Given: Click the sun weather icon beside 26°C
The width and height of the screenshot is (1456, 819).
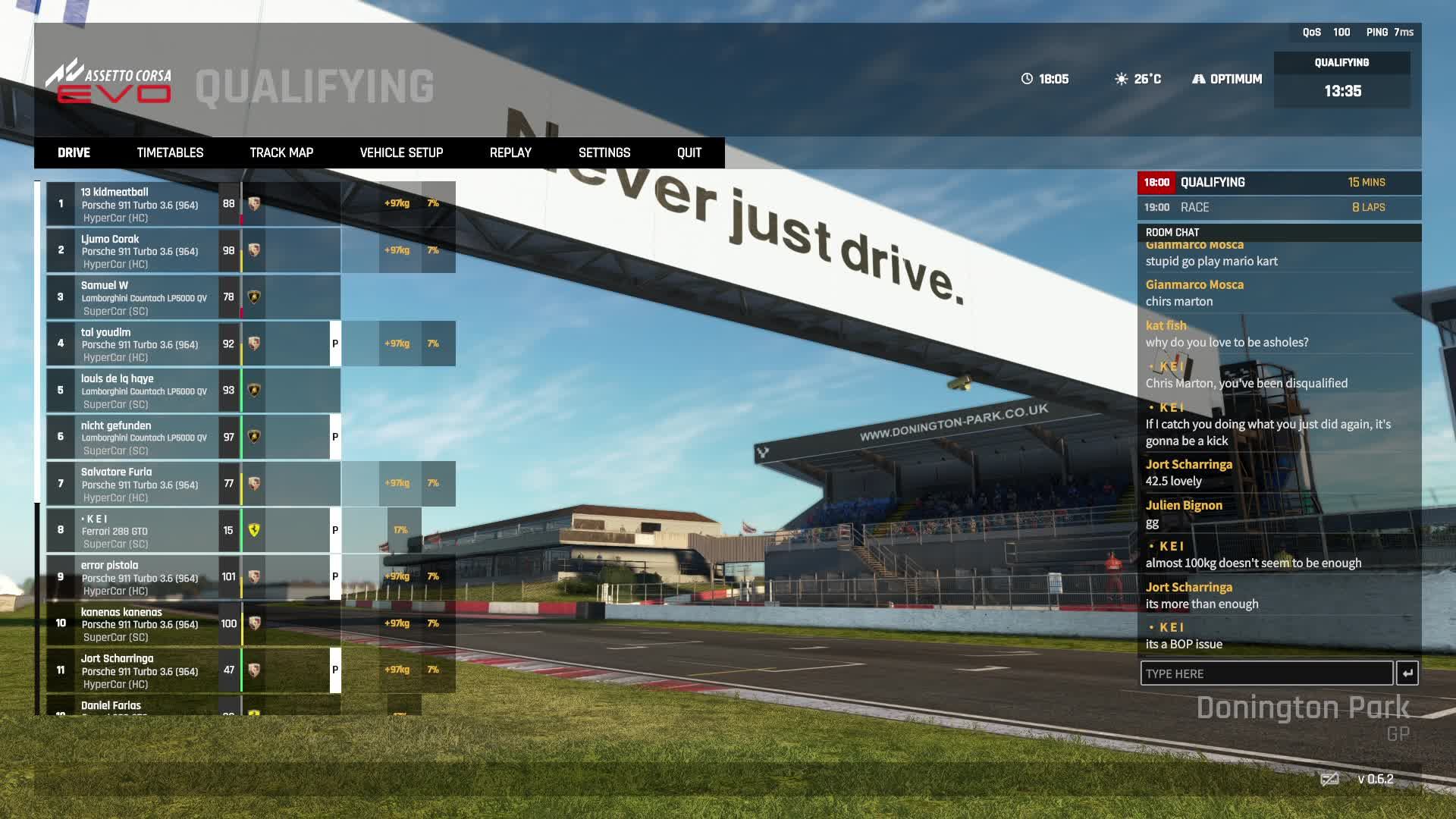Looking at the screenshot, I should (x=1121, y=79).
